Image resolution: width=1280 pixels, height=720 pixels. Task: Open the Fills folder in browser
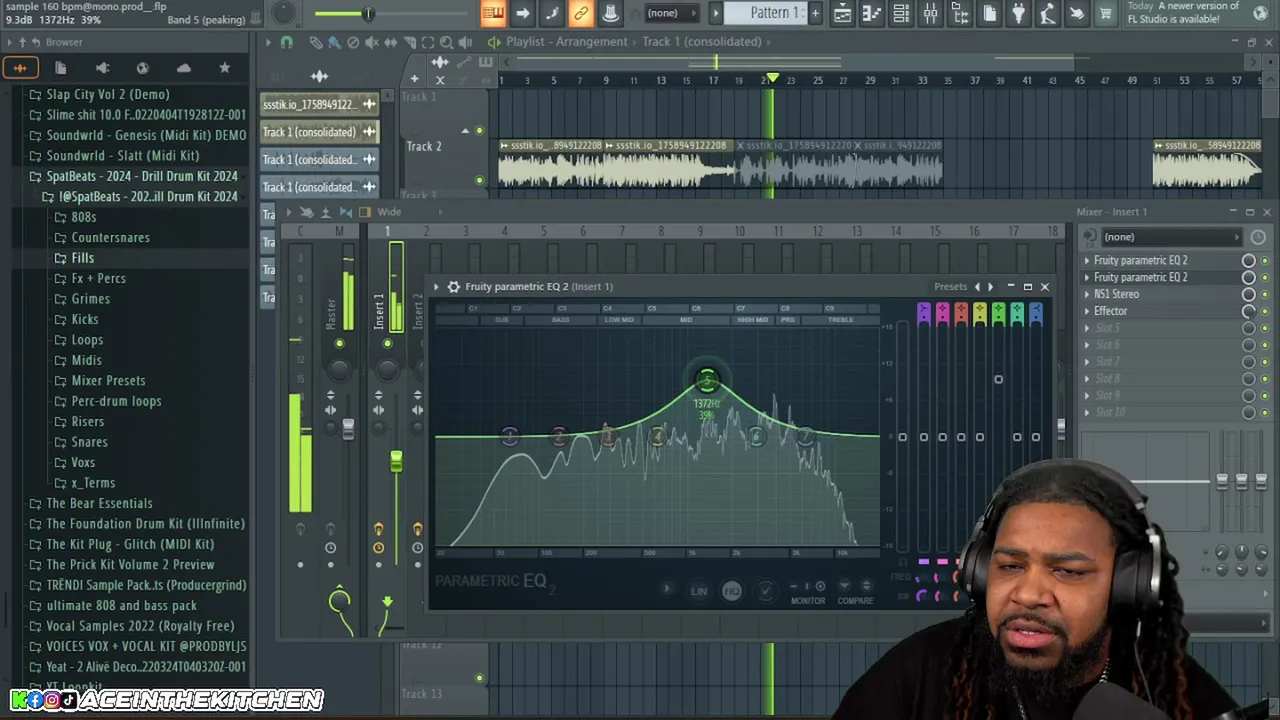pyautogui.click(x=83, y=258)
